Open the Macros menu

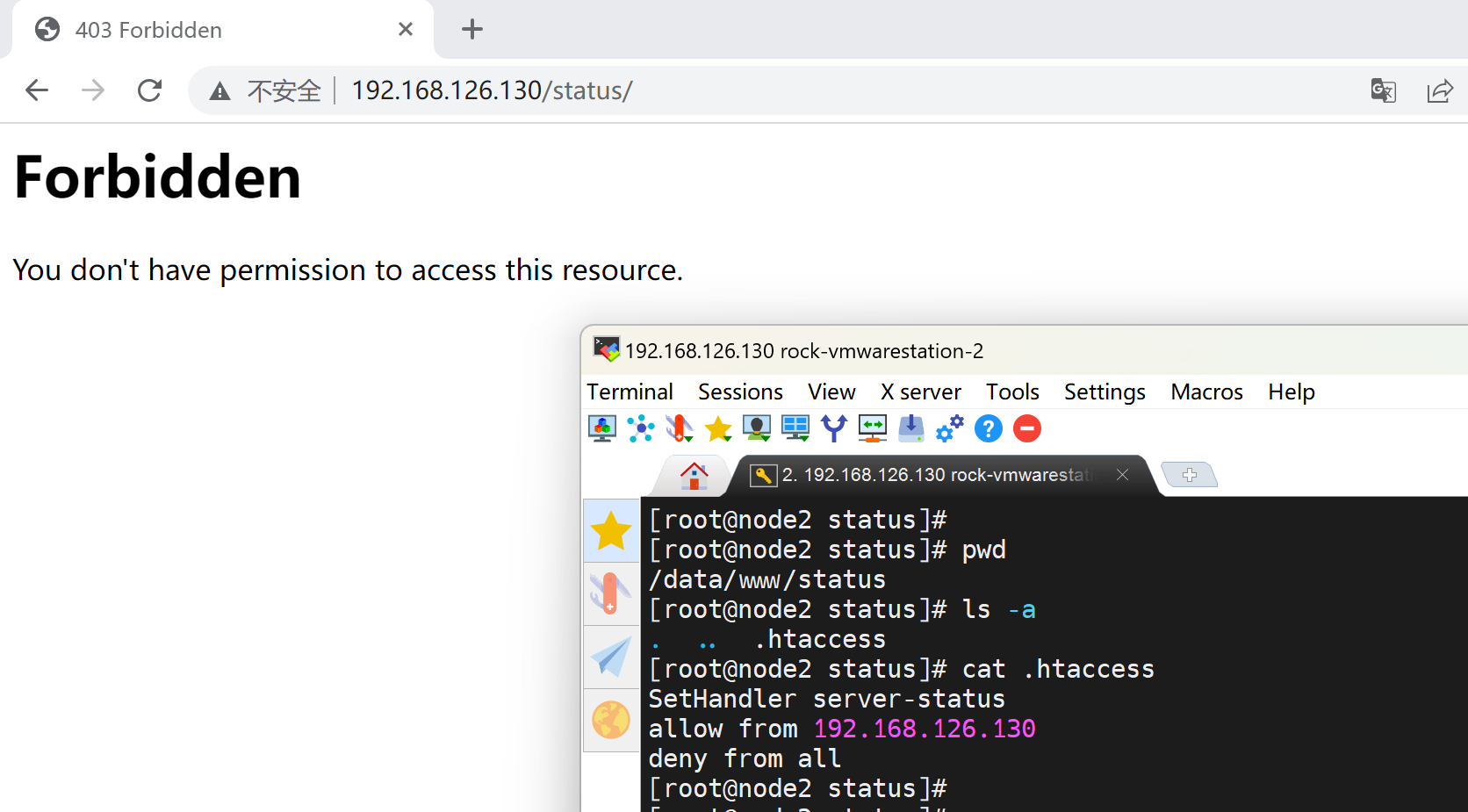1205,392
